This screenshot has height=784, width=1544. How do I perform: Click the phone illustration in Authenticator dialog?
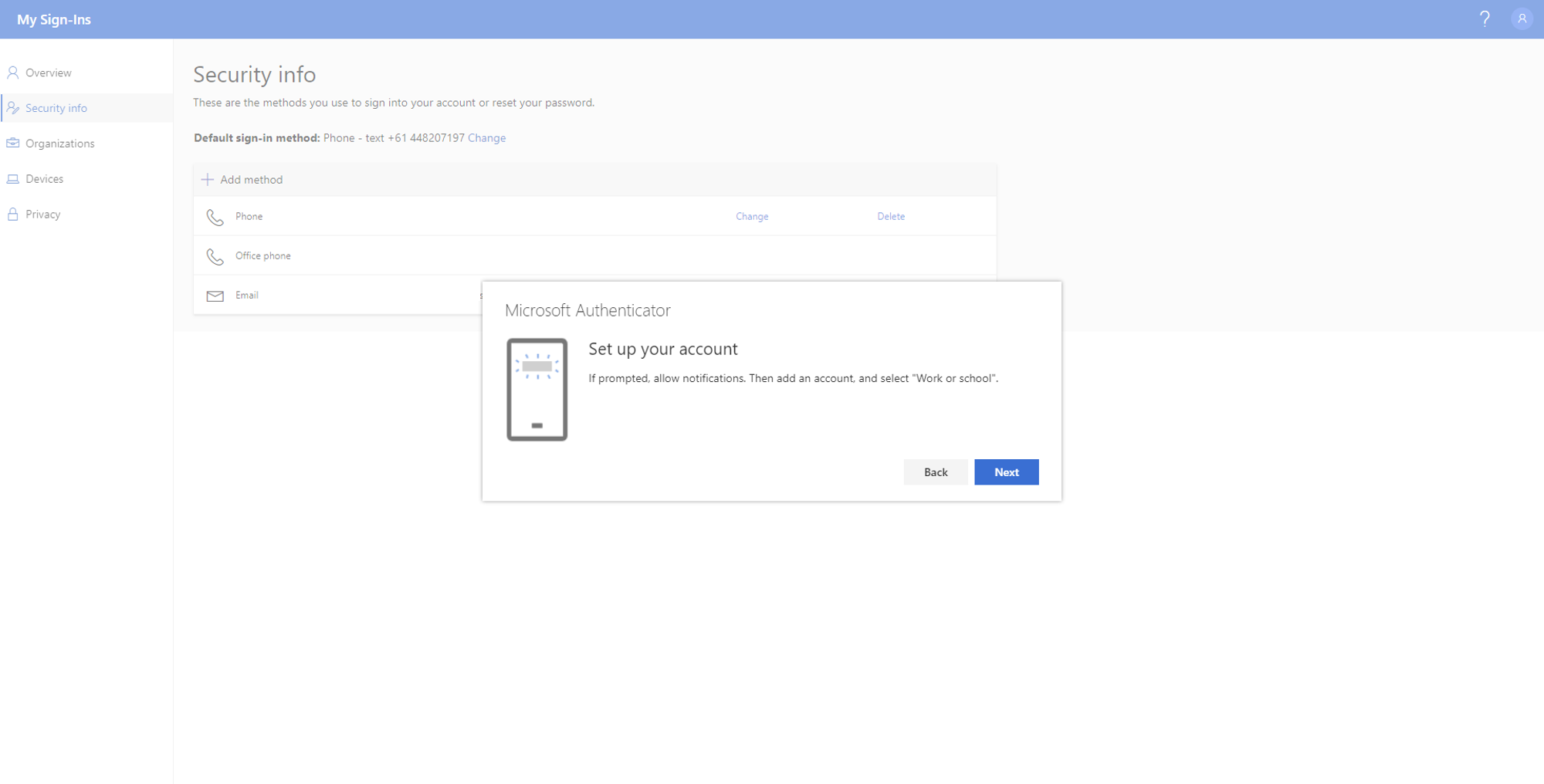[x=537, y=390]
